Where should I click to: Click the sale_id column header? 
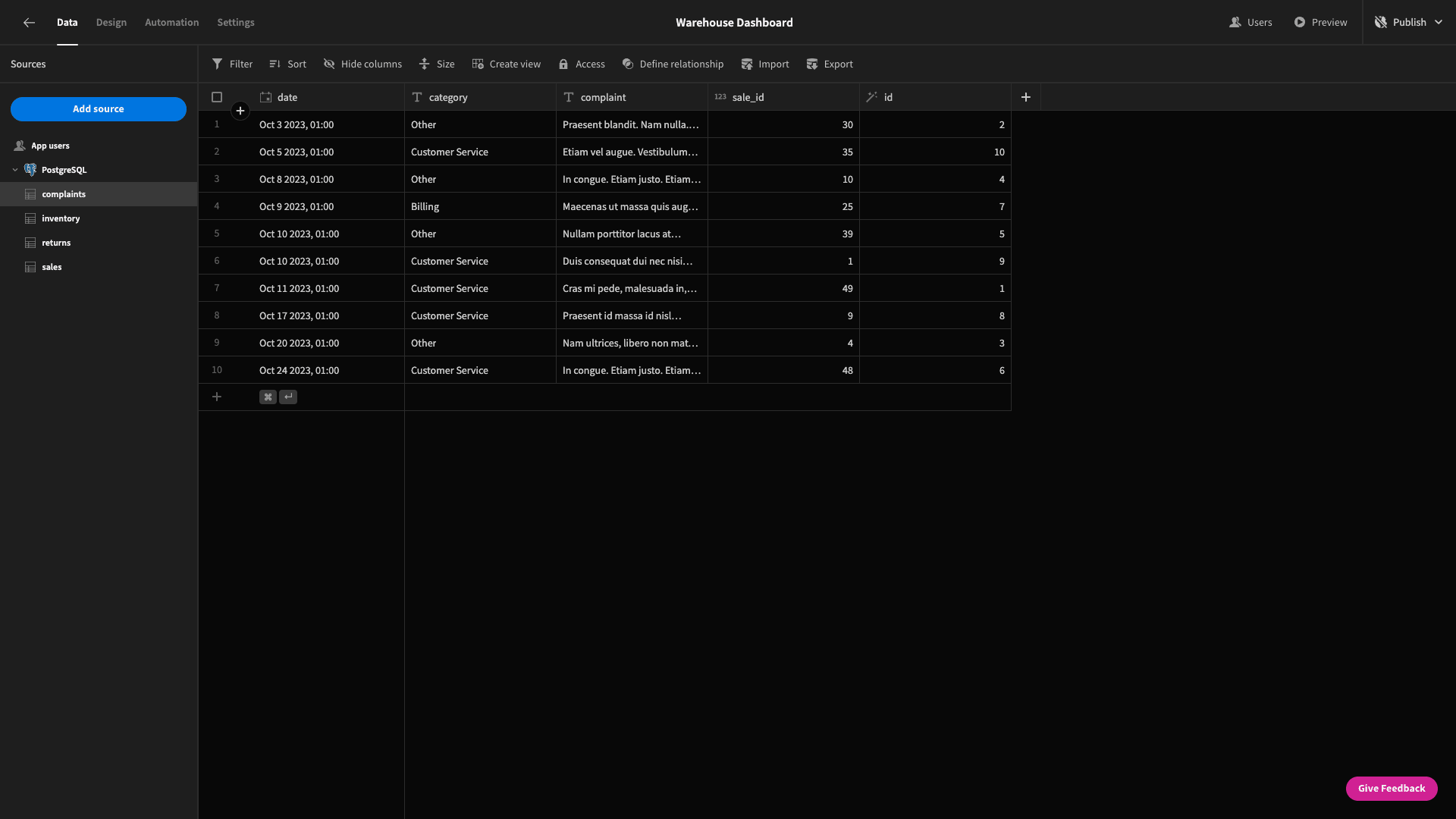pyautogui.click(x=783, y=97)
